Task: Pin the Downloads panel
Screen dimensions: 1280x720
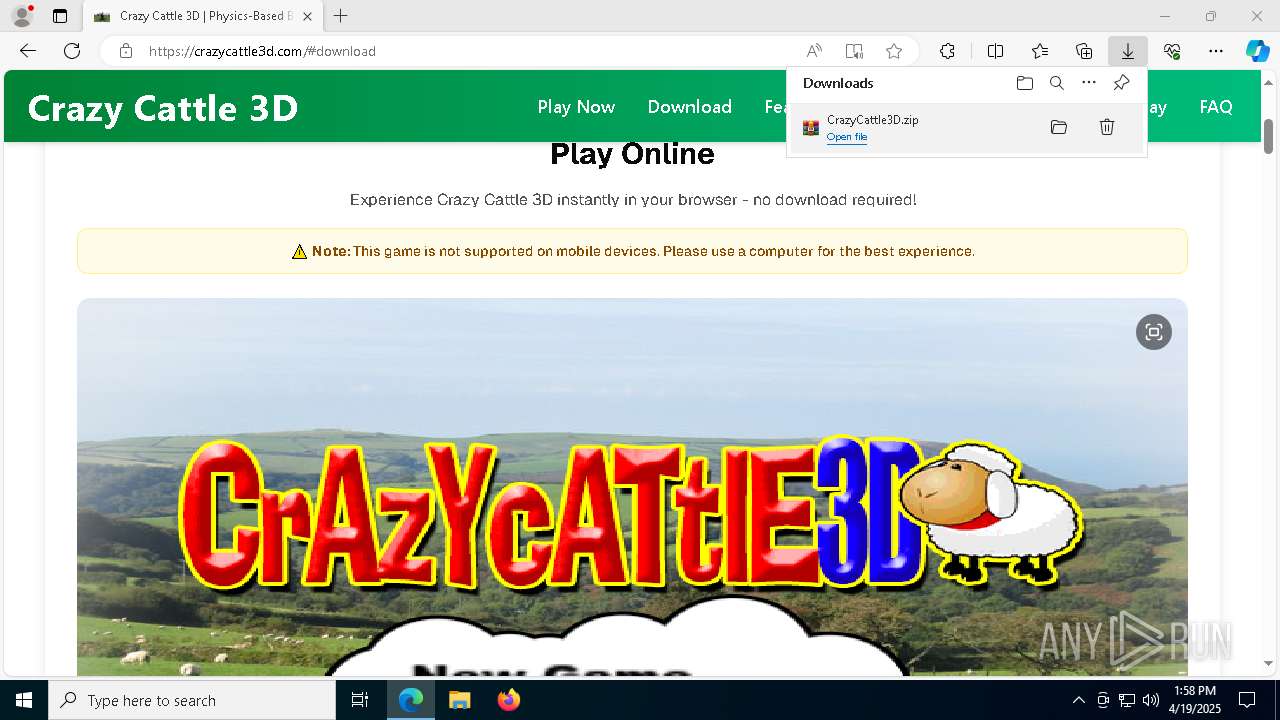Action: tap(1122, 83)
